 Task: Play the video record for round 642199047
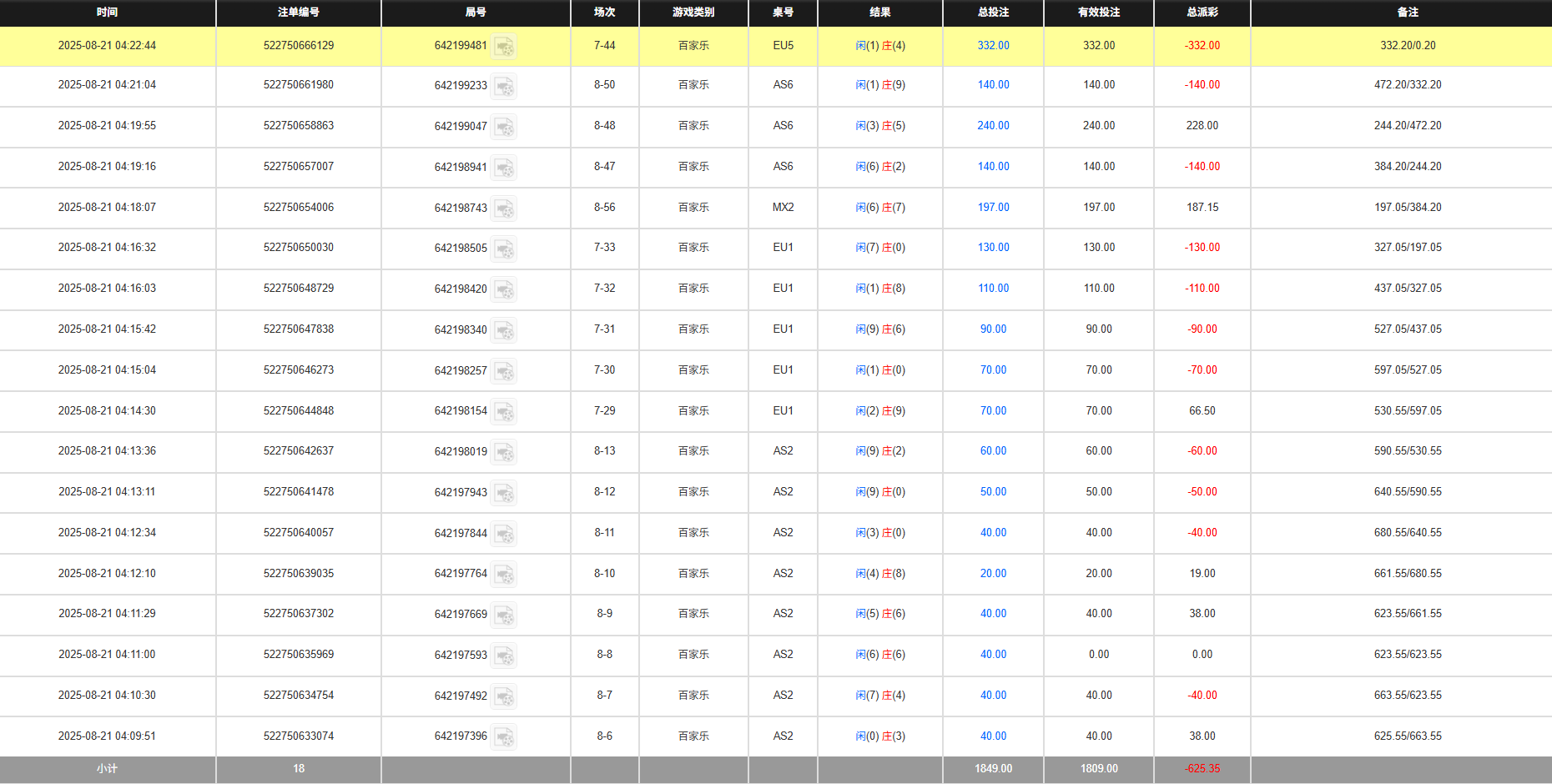503,127
